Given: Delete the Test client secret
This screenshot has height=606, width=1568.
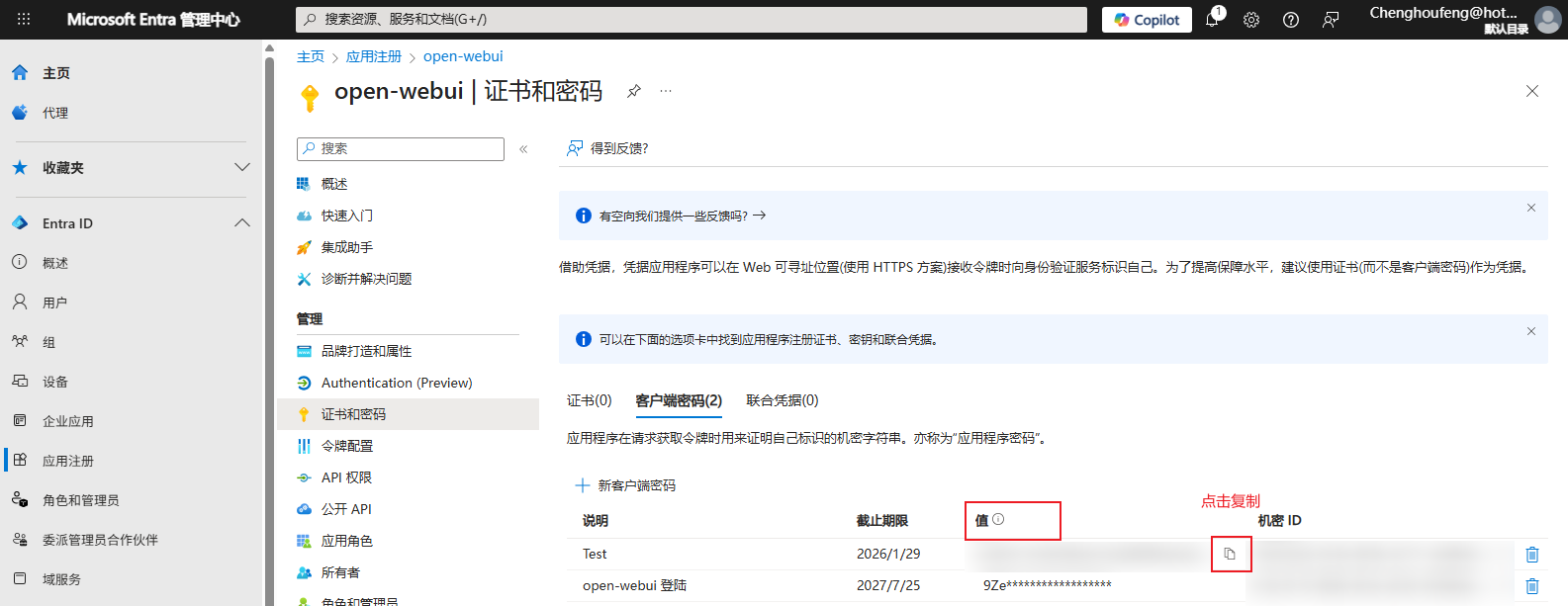Looking at the screenshot, I should click(x=1531, y=555).
